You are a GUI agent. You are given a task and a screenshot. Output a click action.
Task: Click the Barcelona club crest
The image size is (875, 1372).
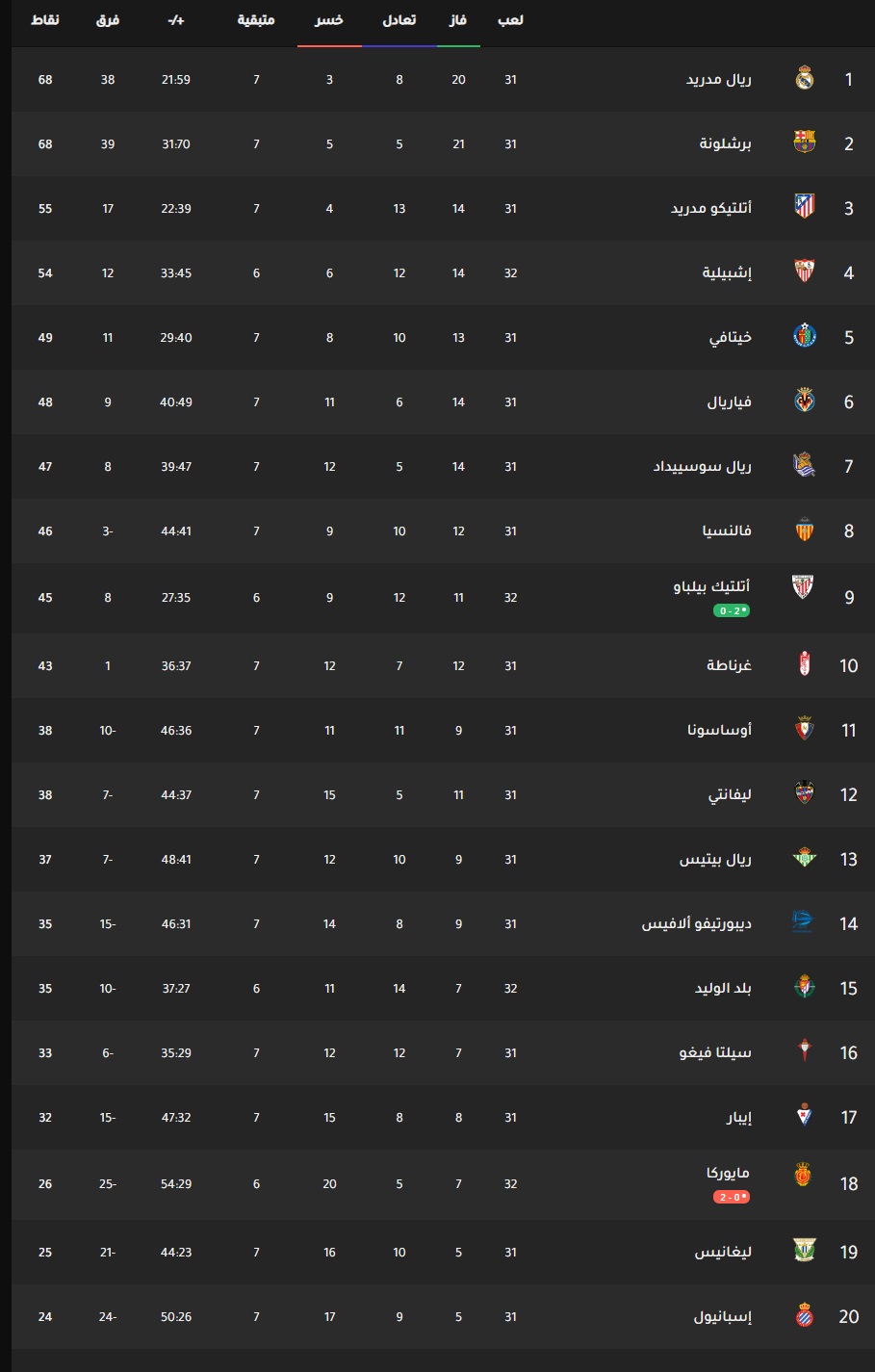tap(805, 142)
